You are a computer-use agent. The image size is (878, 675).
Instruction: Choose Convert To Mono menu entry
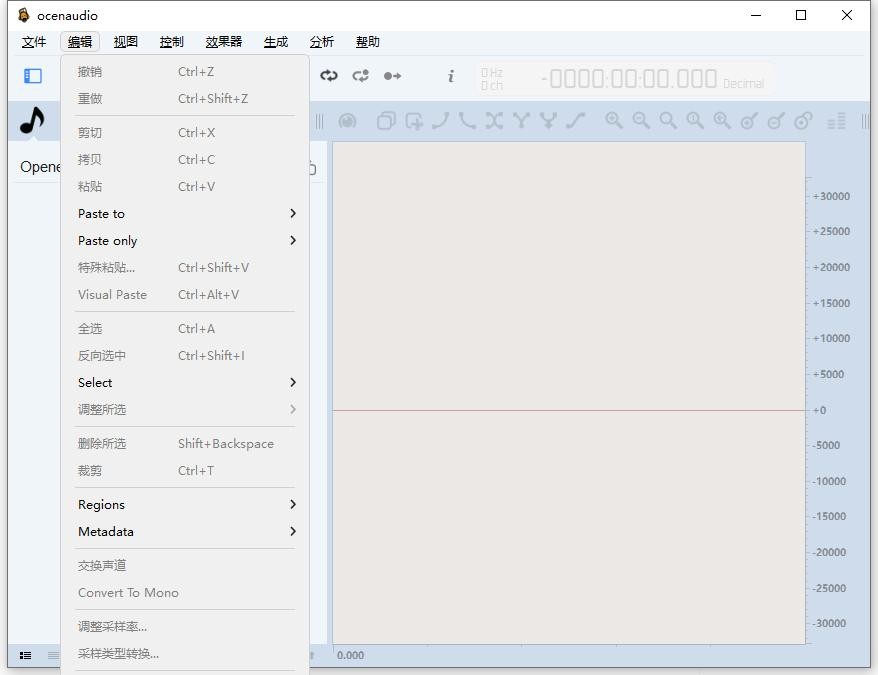(x=185, y=593)
